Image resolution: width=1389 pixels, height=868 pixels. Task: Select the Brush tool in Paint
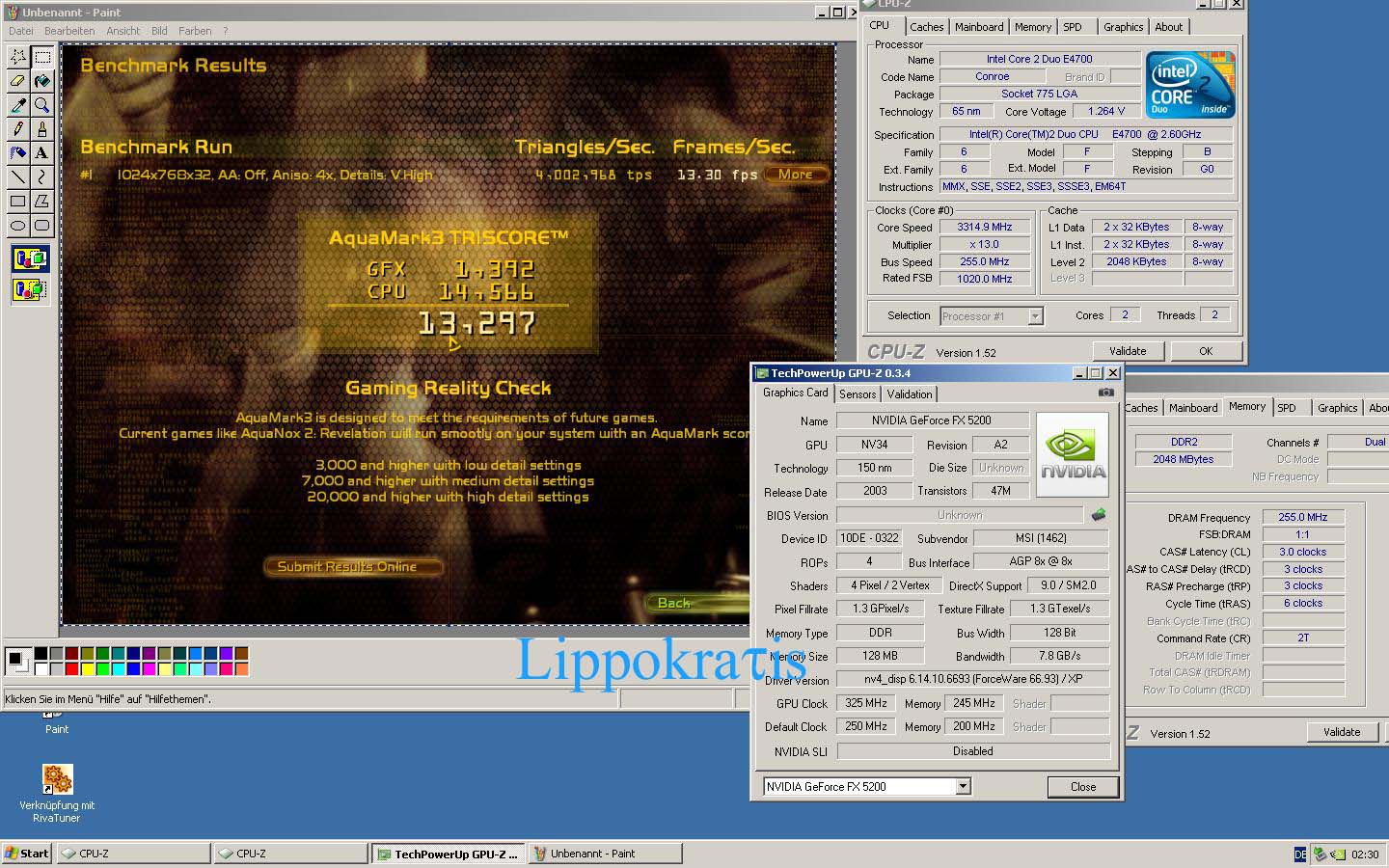41,129
